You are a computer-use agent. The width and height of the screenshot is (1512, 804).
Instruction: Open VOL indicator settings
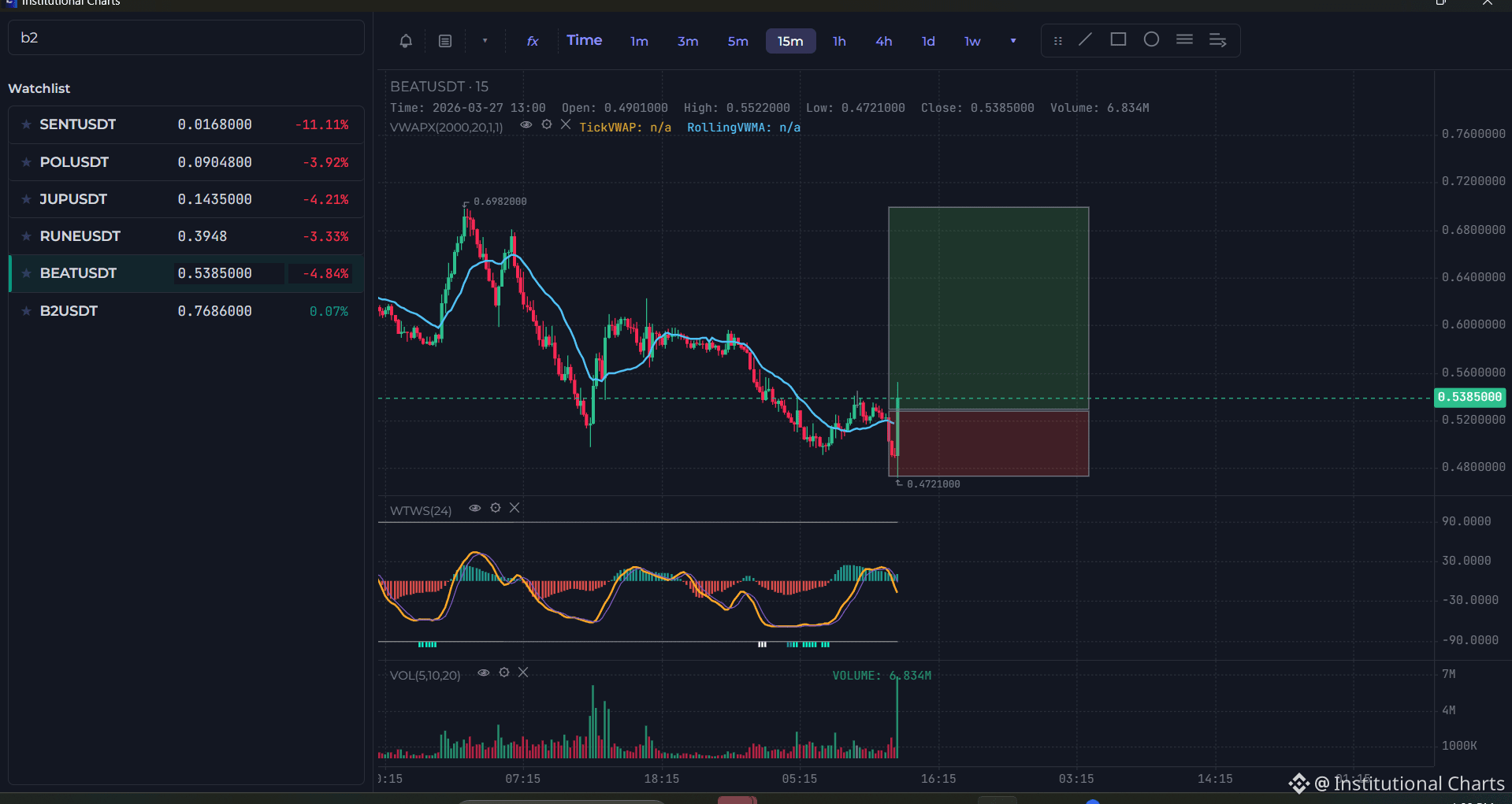coord(504,672)
